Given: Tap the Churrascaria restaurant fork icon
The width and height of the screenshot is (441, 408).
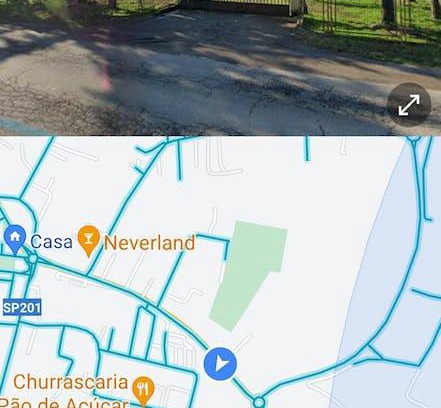Looking at the screenshot, I should pyautogui.click(x=143, y=391).
